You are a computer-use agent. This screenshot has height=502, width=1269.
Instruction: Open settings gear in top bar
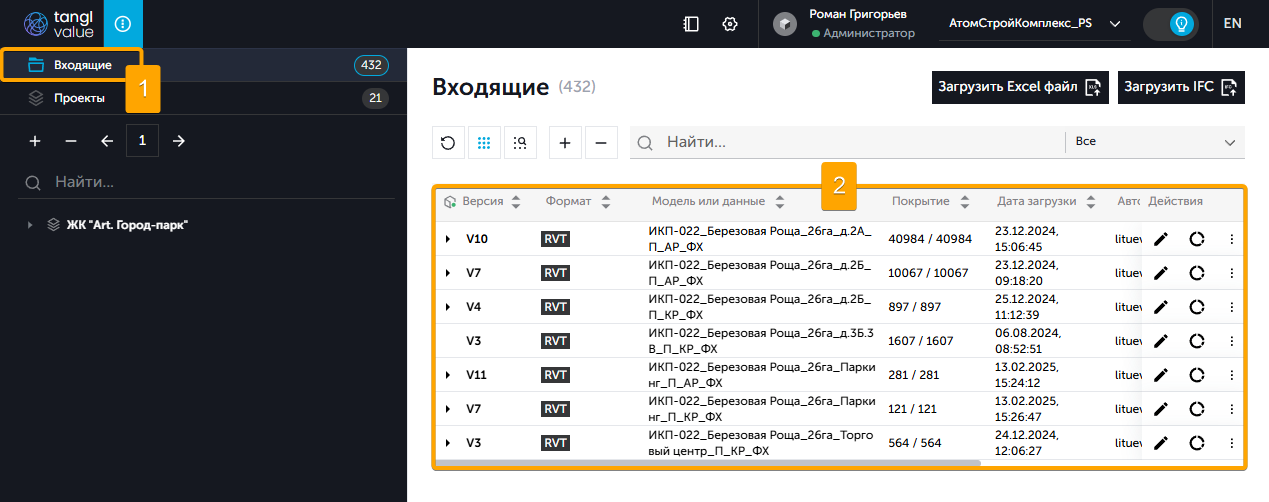[730, 24]
